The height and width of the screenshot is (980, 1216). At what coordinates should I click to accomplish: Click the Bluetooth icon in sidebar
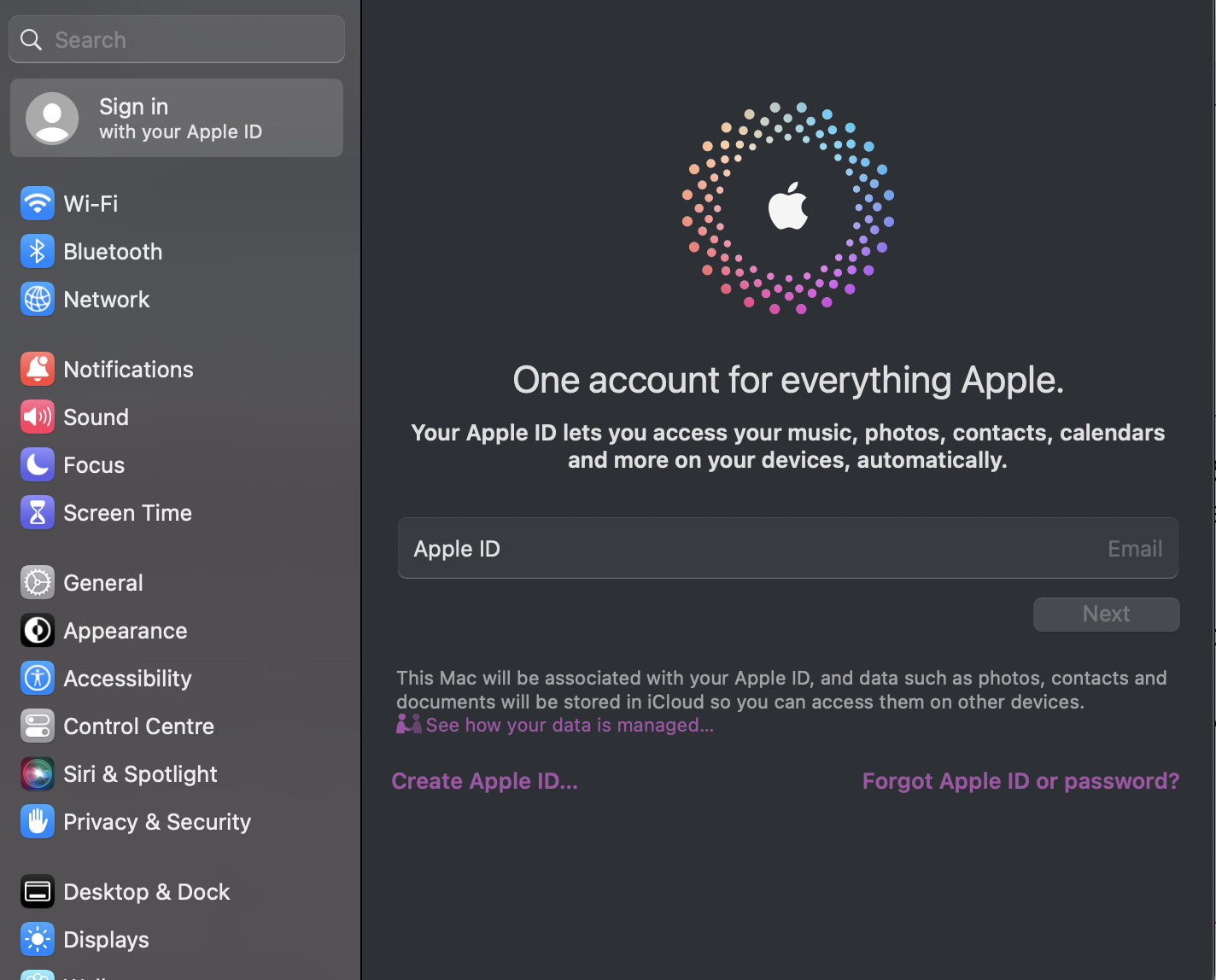(x=38, y=251)
